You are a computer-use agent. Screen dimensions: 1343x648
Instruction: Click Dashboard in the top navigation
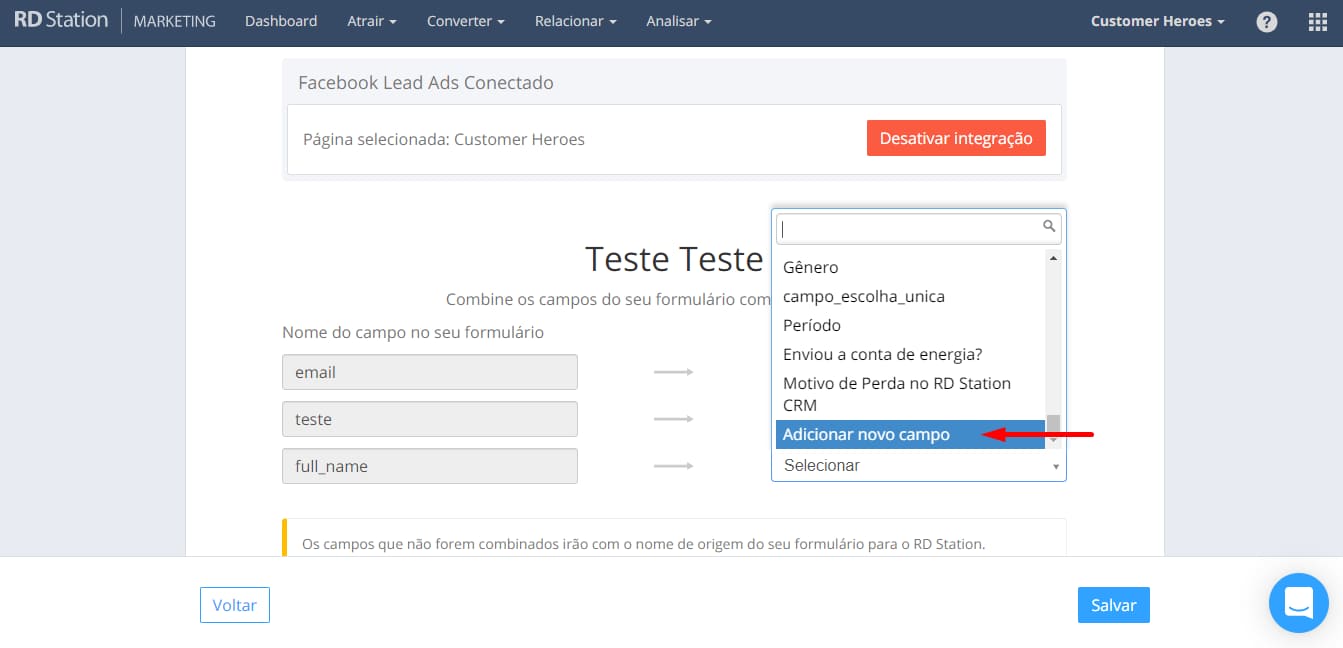point(281,20)
